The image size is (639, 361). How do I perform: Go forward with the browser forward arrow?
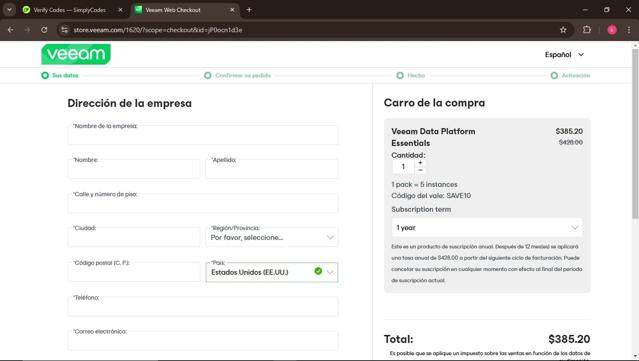27,30
